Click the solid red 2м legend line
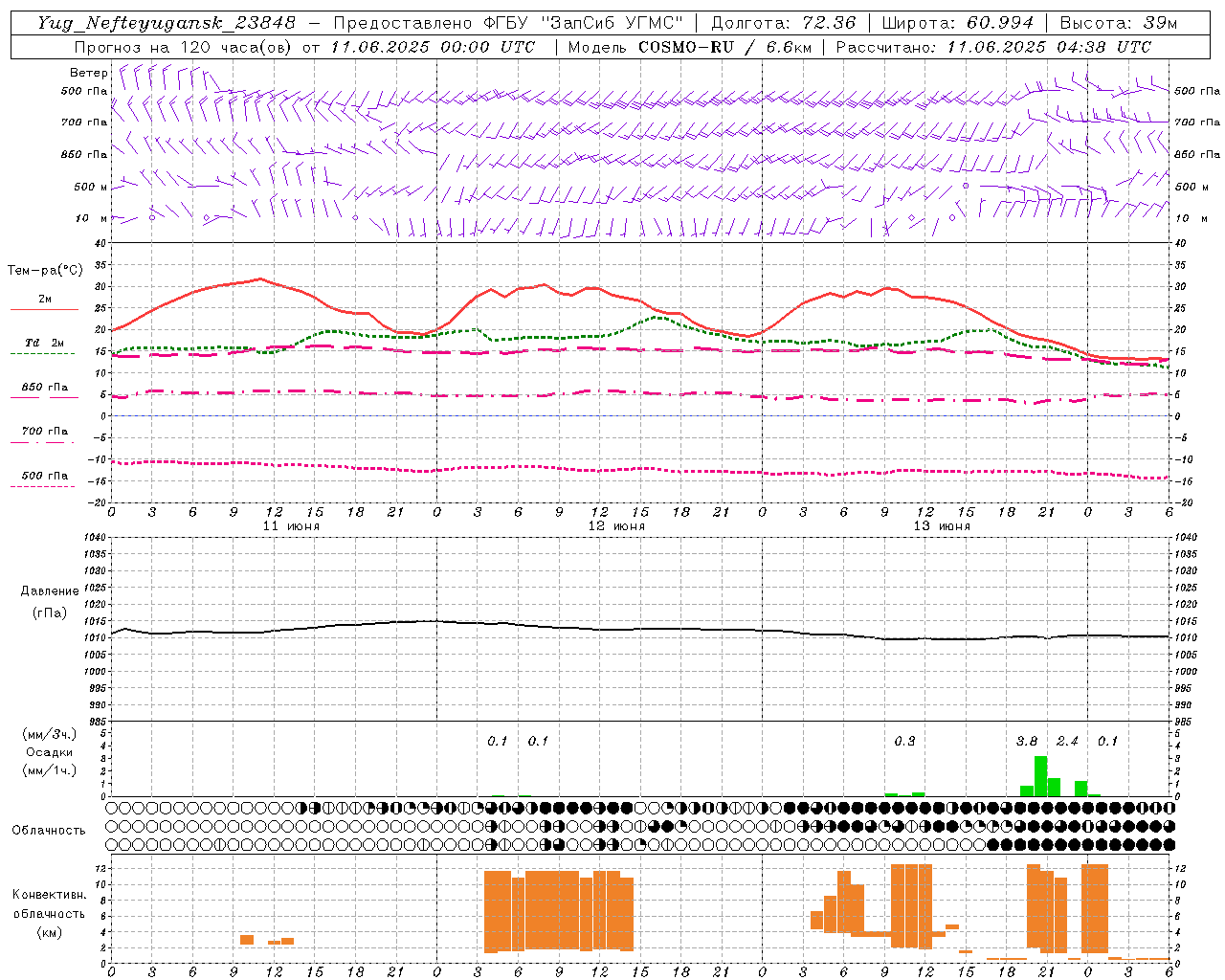Viewport: 1225px width, 980px height. point(44,309)
